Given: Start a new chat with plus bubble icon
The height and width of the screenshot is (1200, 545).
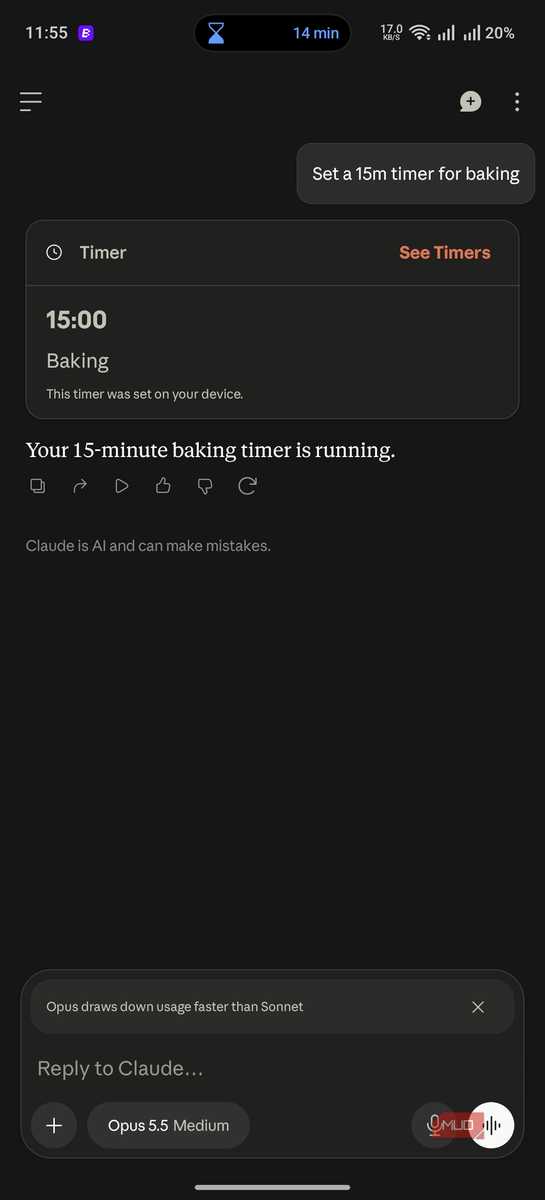Looking at the screenshot, I should (x=470, y=101).
